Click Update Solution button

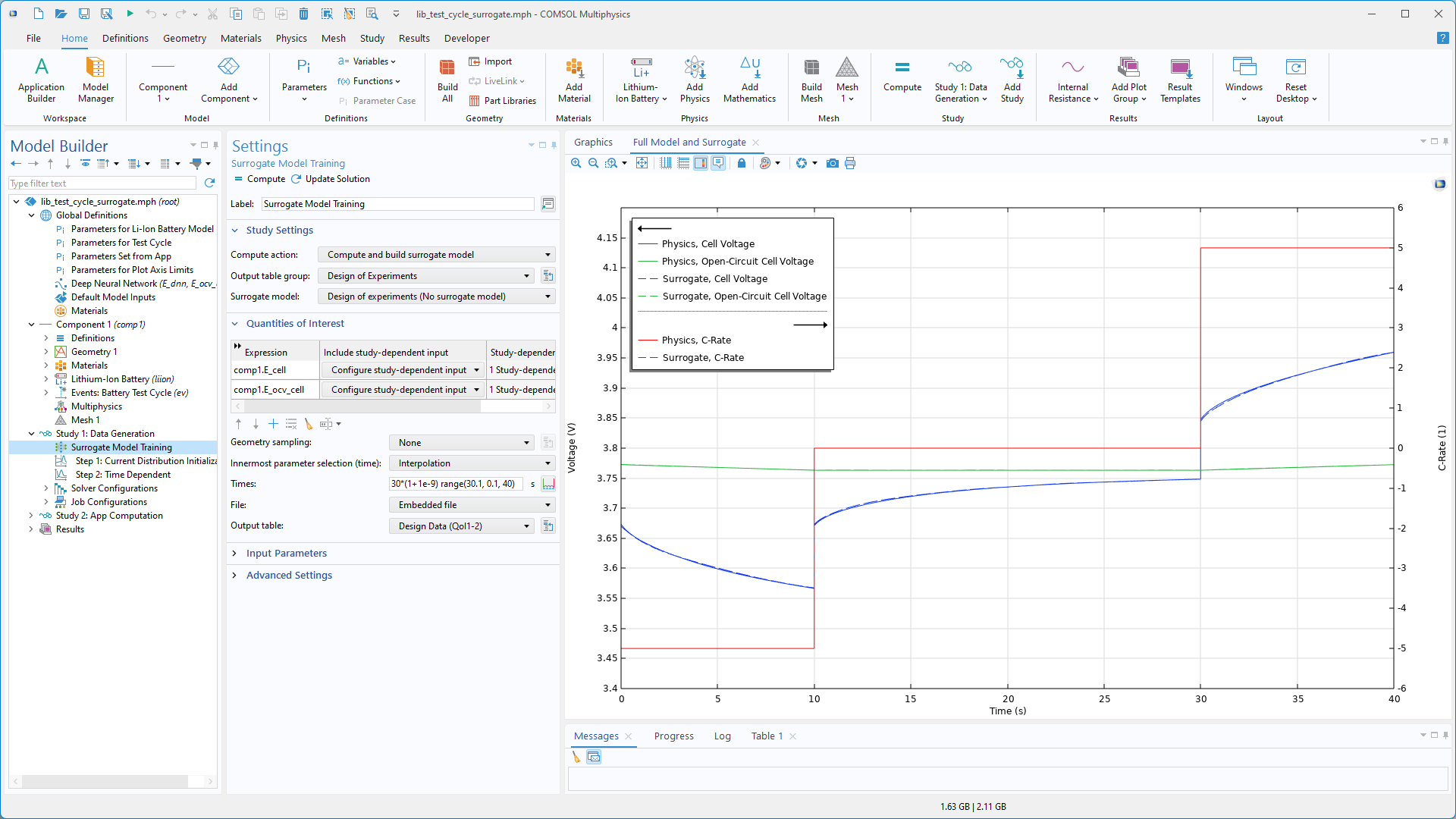coord(331,179)
